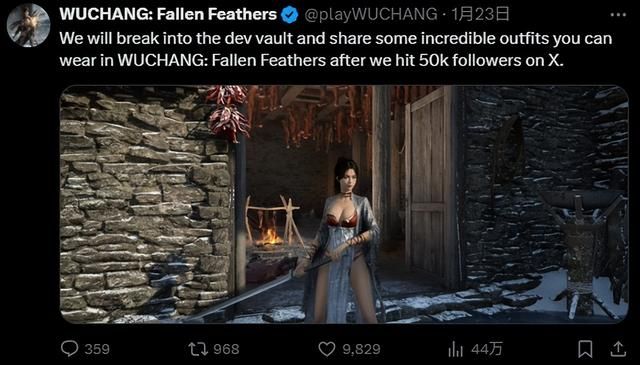Open the 1月23日 post date link
Image resolution: width=640 pixels, height=365 pixels.
point(480,15)
